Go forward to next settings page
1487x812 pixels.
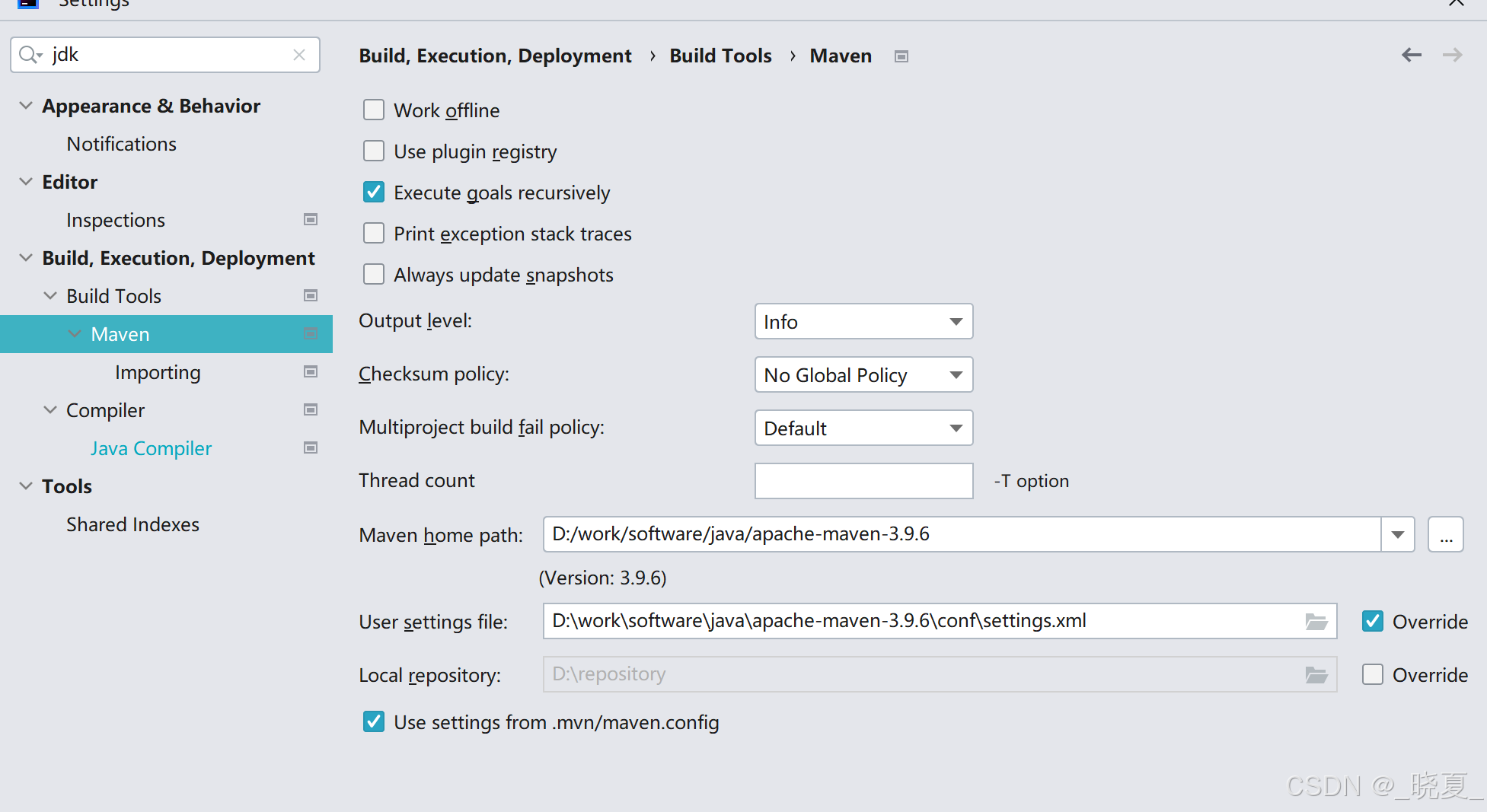click(1452, 55)
